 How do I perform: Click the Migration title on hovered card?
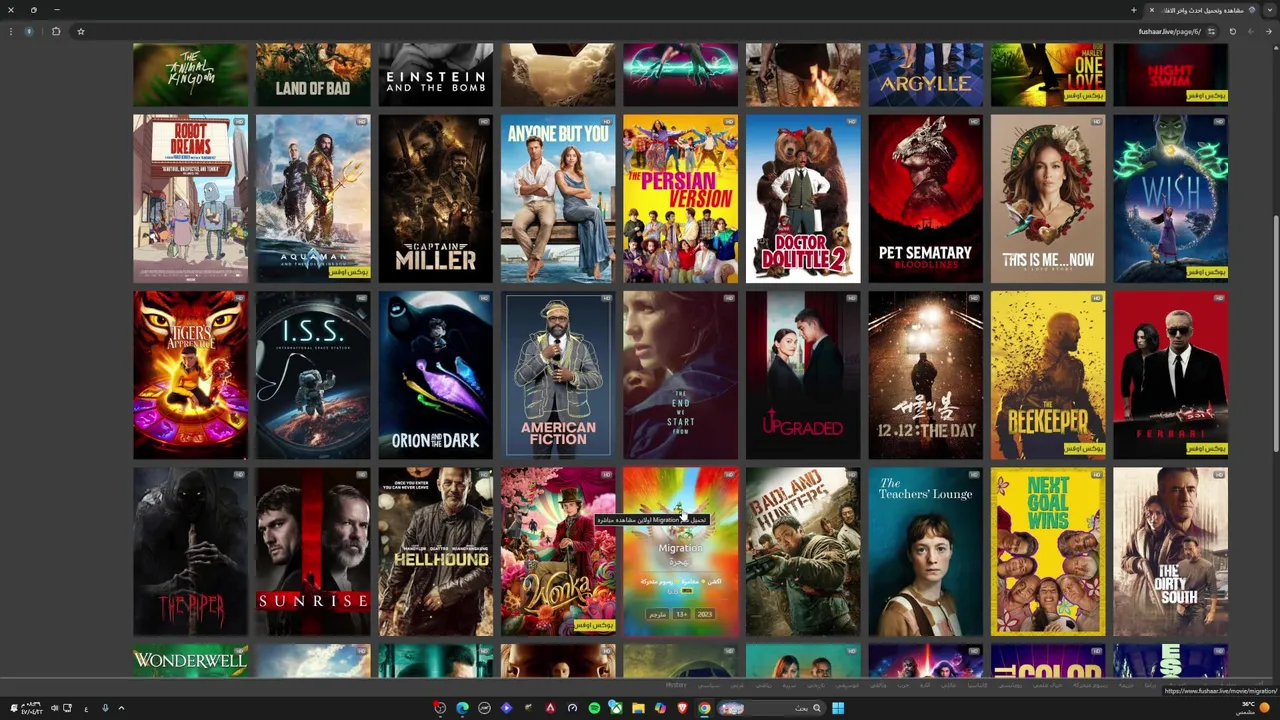[681, 548]
